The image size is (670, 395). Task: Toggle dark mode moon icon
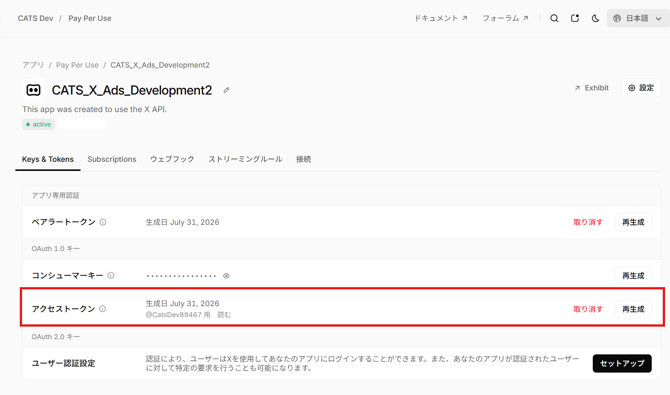pos(595,18)
